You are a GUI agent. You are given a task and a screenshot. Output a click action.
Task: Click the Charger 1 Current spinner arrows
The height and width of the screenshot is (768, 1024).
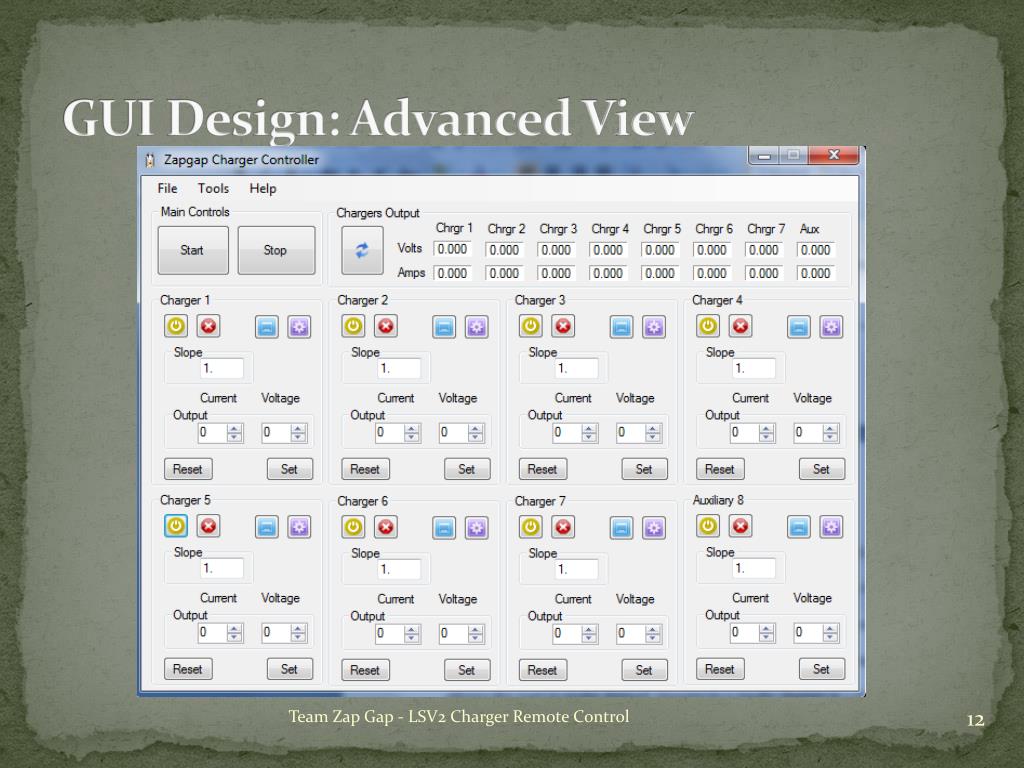click(x=234, y=432)
